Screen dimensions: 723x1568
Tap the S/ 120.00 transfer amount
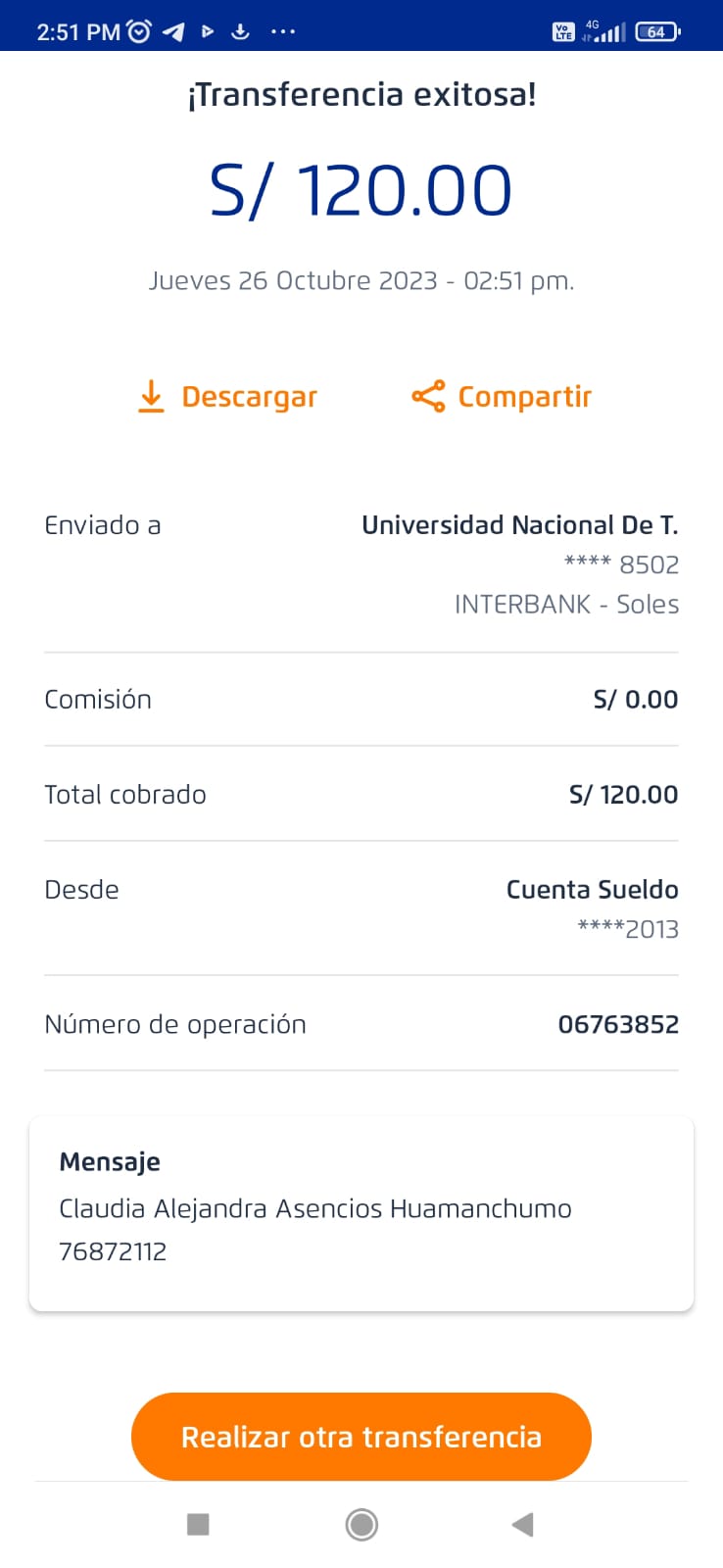coord(361,190)
